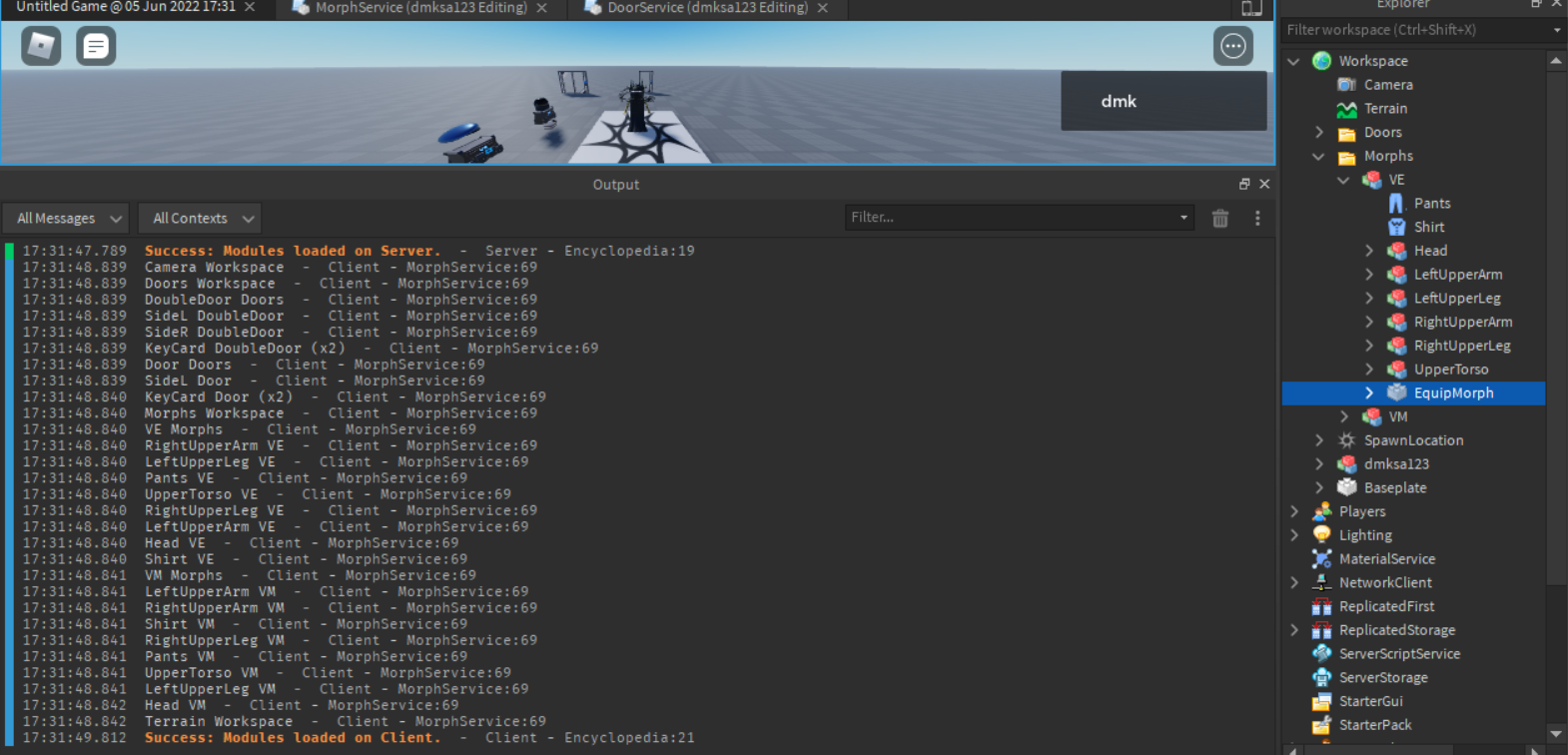Click the Explorer scrollbar down arrow
Viewport: 1568px width, 755px height.
coord(1556,734)
